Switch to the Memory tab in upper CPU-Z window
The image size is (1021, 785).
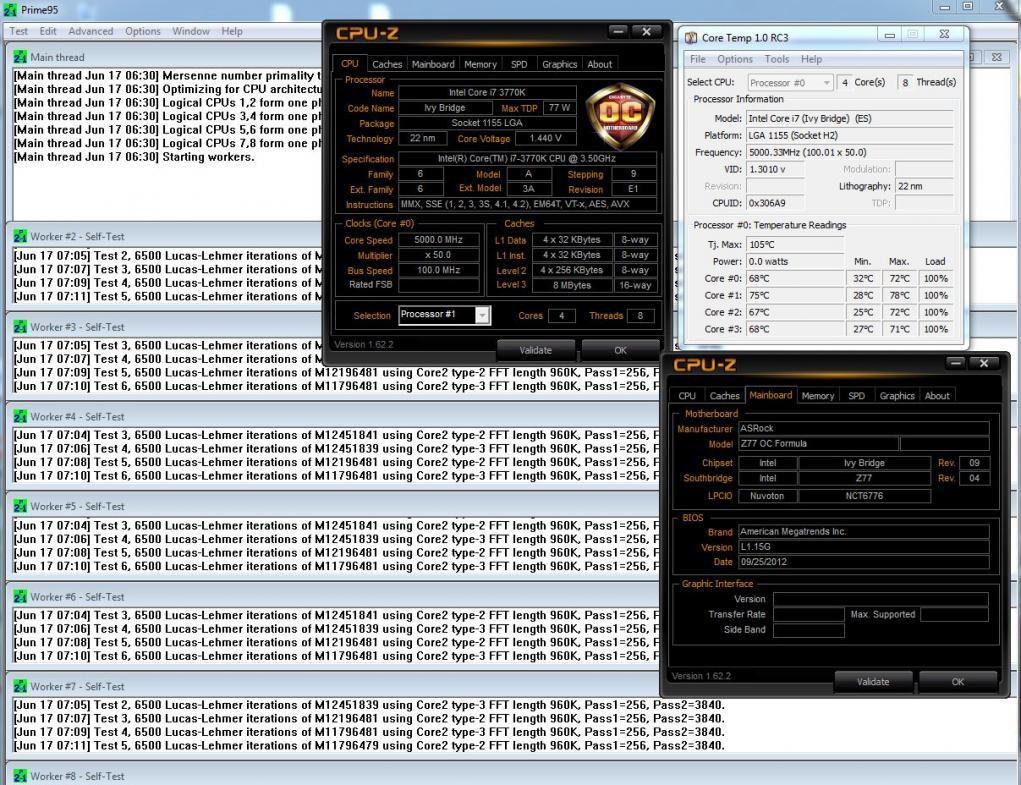coord(481,64)
